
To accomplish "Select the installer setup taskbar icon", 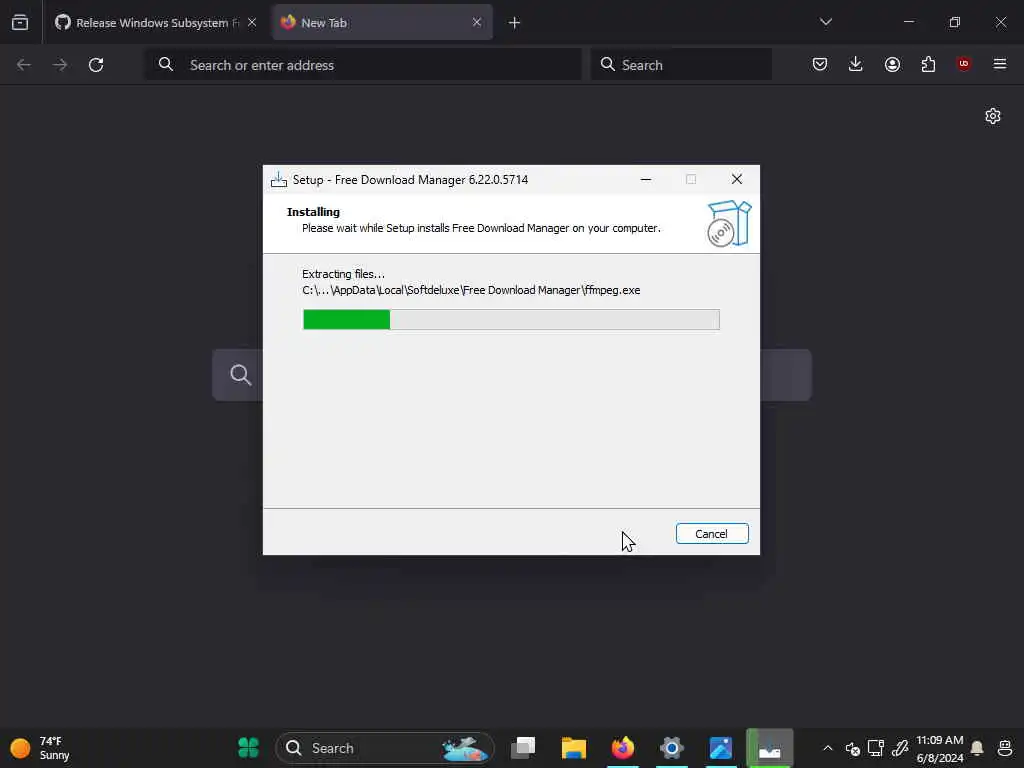I will point(769,748).
